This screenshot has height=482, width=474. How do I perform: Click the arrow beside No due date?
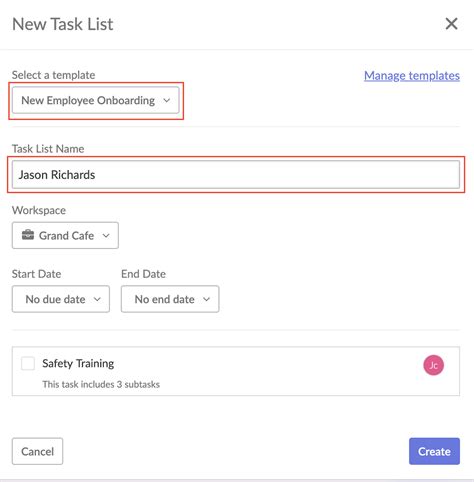[97, 299]
